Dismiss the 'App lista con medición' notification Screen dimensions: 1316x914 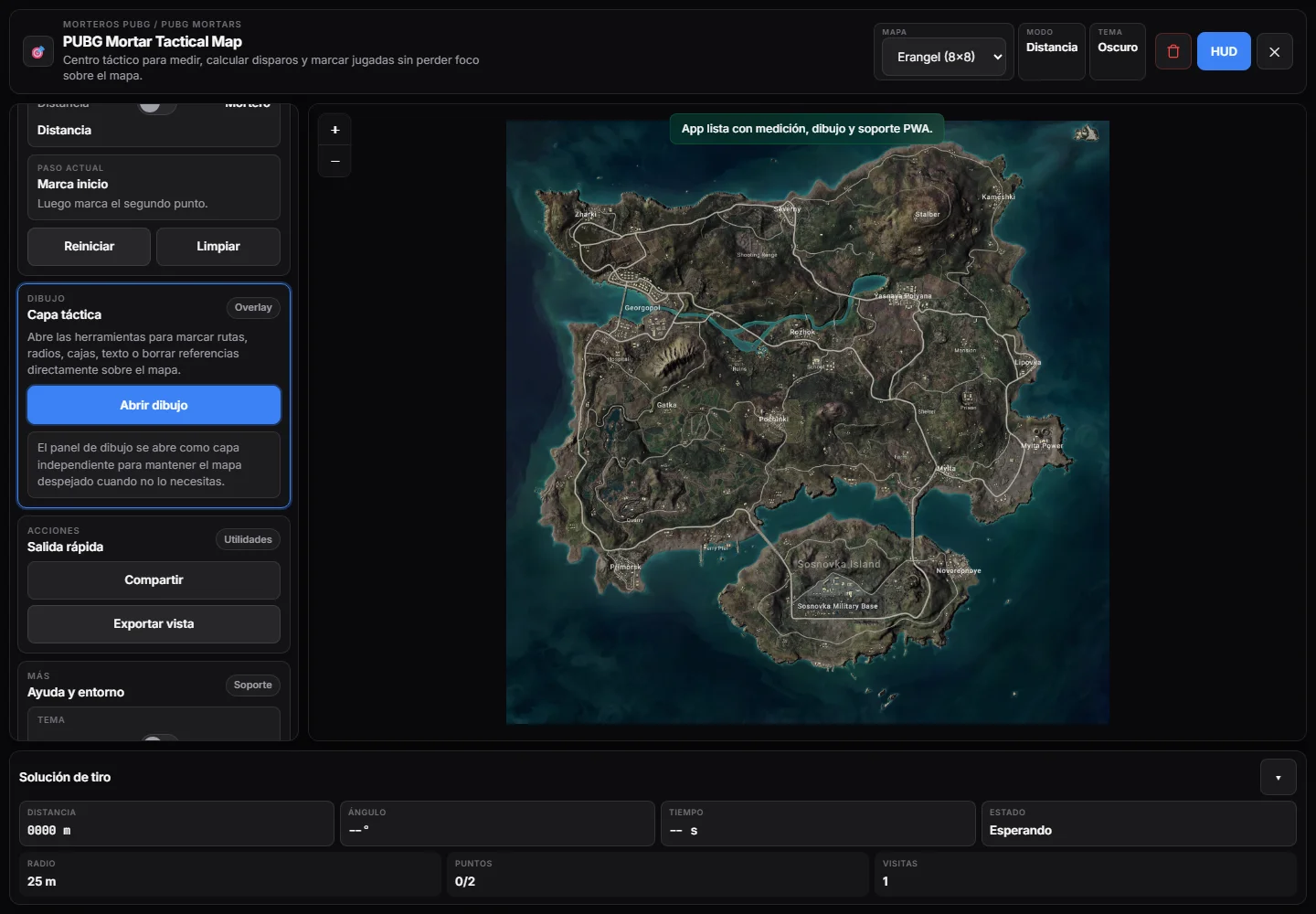click(x=807, y=129)
